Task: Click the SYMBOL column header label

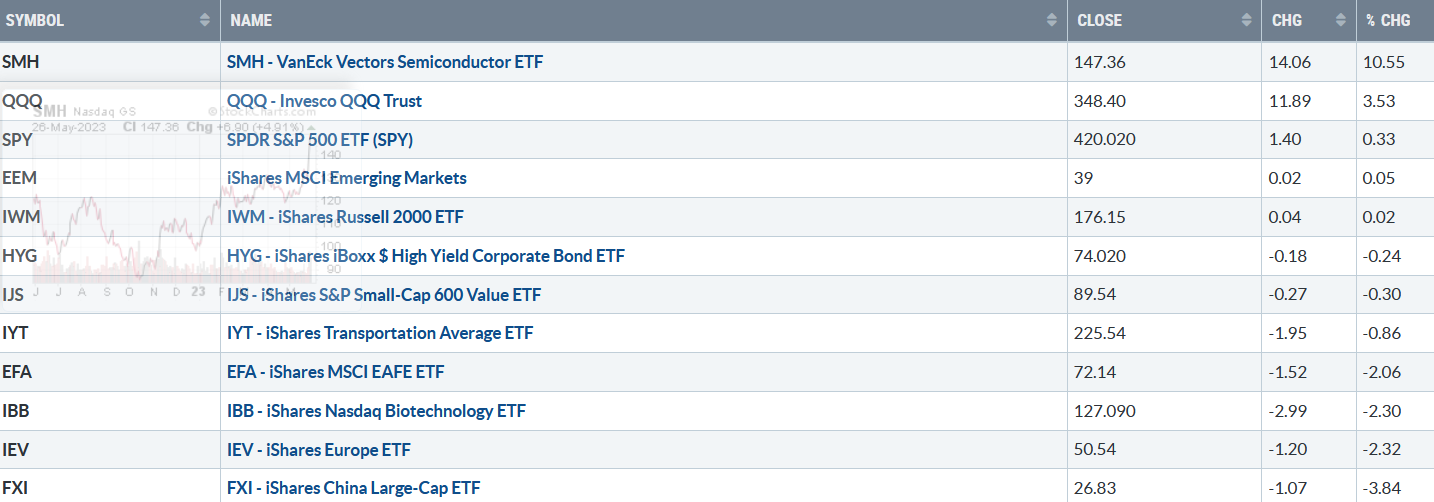Action: pyautogui.click(x=36, y=20)
